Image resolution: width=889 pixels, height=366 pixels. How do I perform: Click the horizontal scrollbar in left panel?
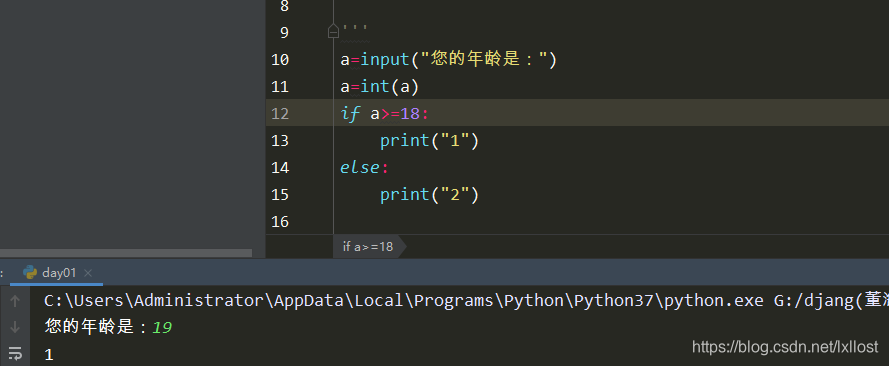tap(126, 253)
